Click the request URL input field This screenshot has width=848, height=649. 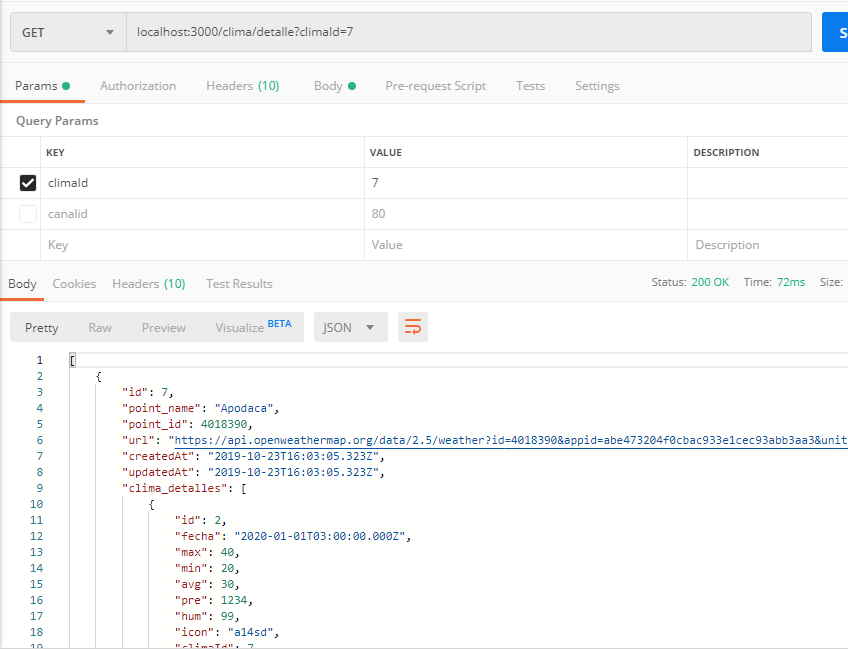tap(468, 32)
